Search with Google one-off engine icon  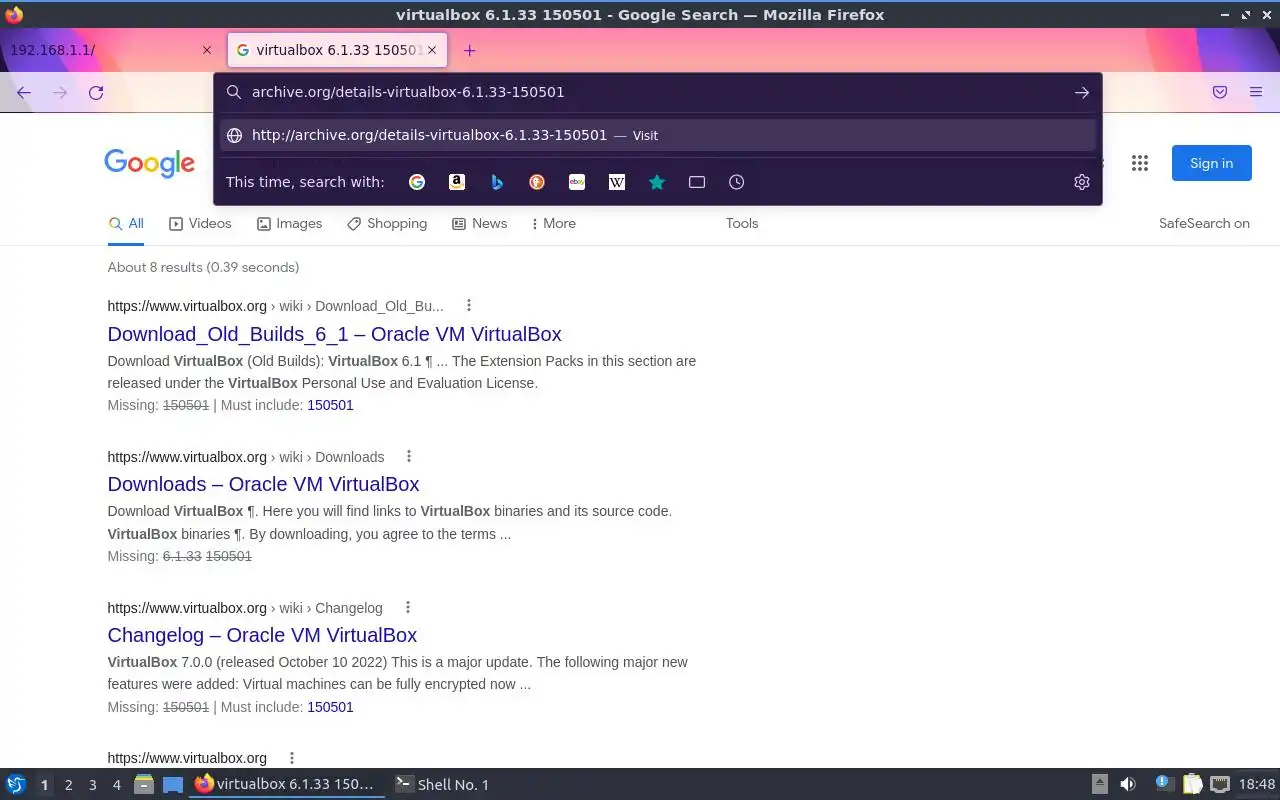pyautogui.click(x=417, y=182)
